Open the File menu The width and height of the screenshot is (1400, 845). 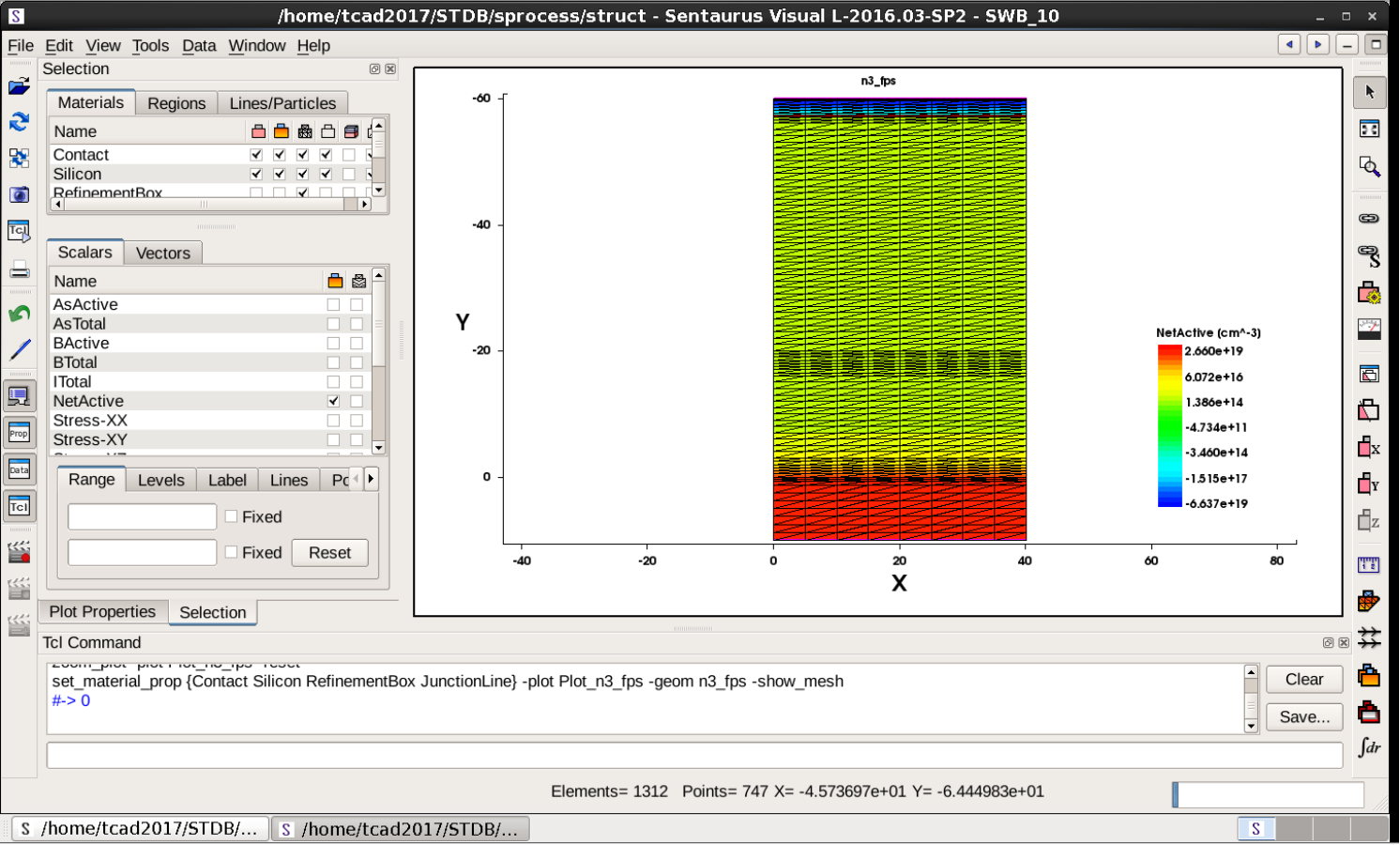[x=21, y=45]
